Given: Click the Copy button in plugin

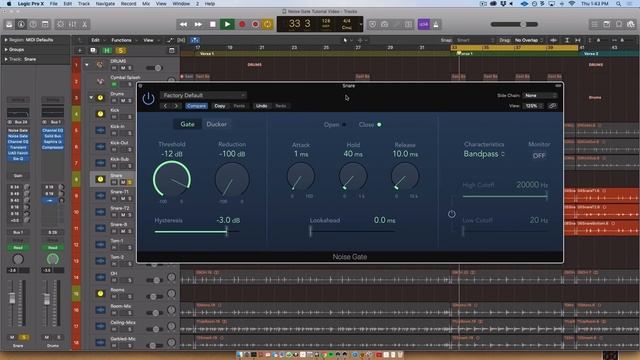Looking at the screenshot, I should click(x=220, y=106).
